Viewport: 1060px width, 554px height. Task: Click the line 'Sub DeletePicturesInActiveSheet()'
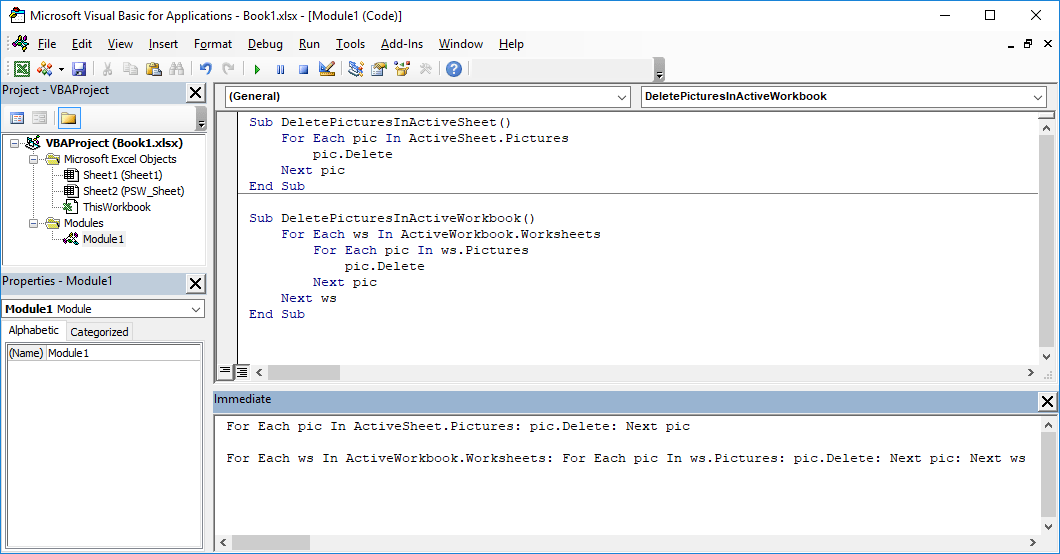click(380, 122)
